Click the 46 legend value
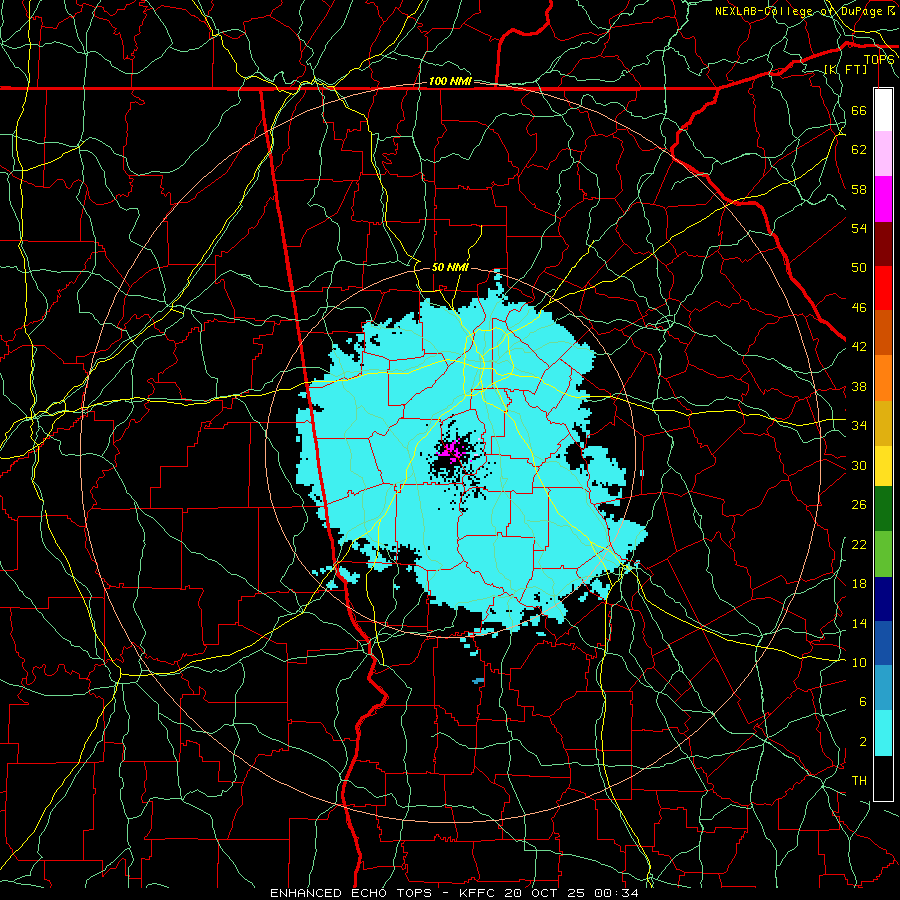The image size is (900, 900). (859, 308)
